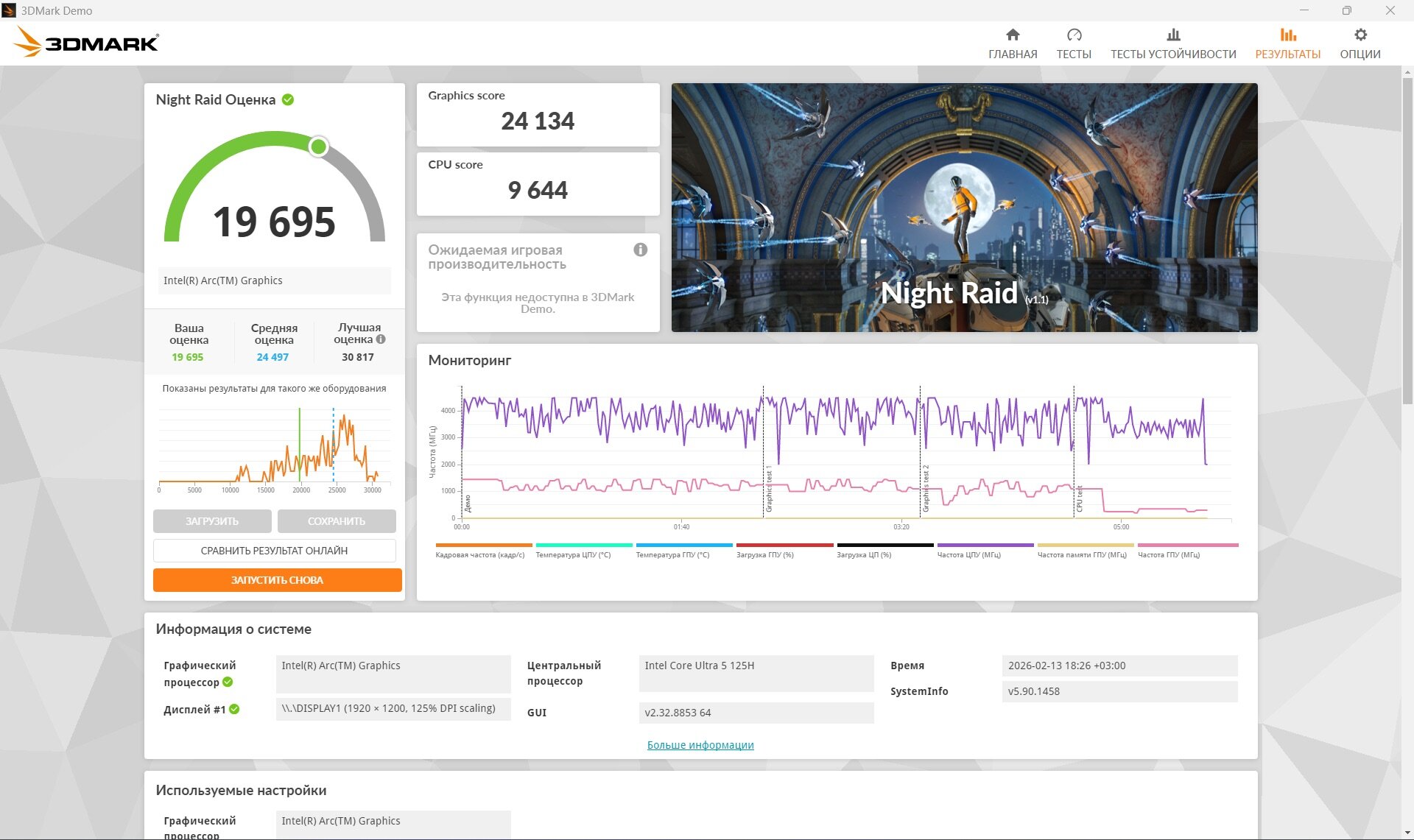Click green check beside Дисплей #1
Screen dimensions: 1414x840
[234, 709]
